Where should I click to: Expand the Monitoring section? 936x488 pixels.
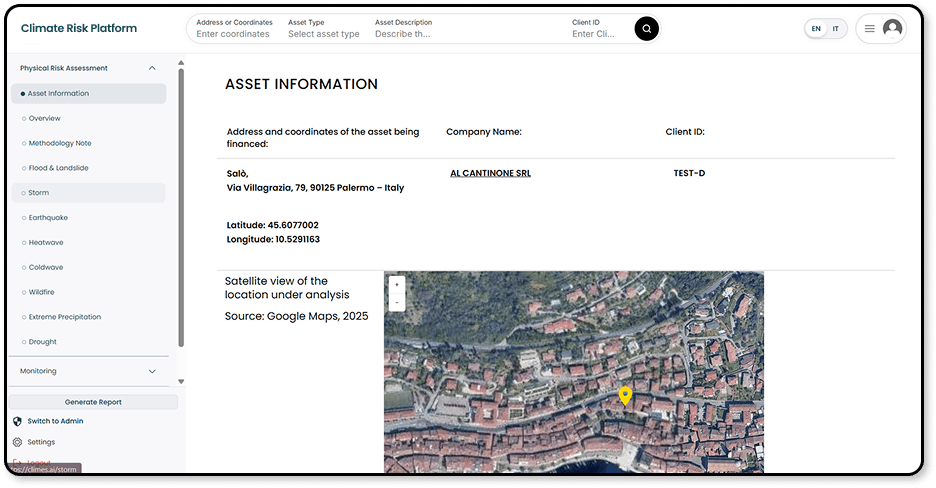(x=152, y=371)
